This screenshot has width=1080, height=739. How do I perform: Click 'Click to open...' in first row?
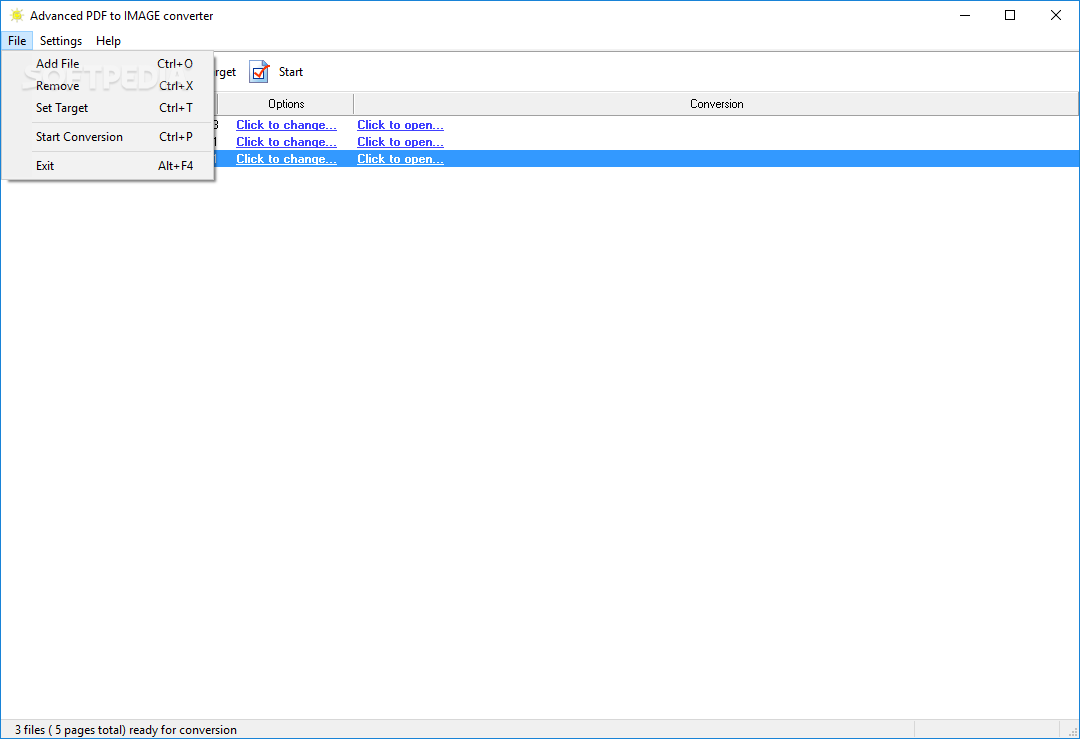[x=400, y=125]
